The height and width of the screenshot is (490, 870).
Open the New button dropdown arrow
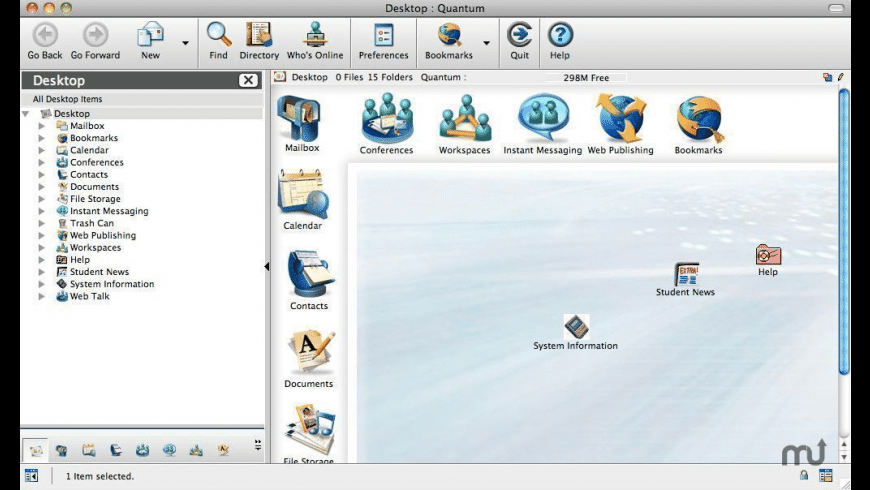click(185, 43)
